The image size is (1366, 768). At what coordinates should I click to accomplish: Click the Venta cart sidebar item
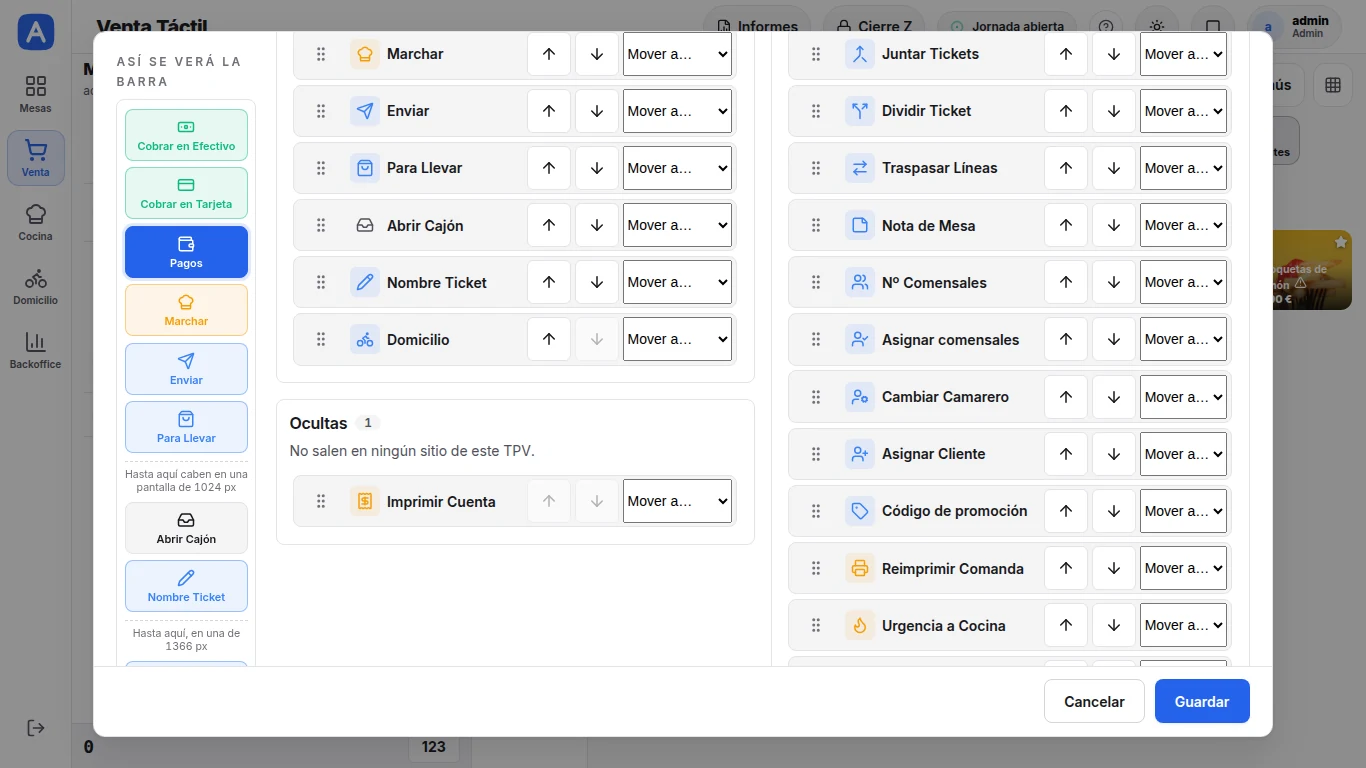pyautogui.click(x=36, y=159)
